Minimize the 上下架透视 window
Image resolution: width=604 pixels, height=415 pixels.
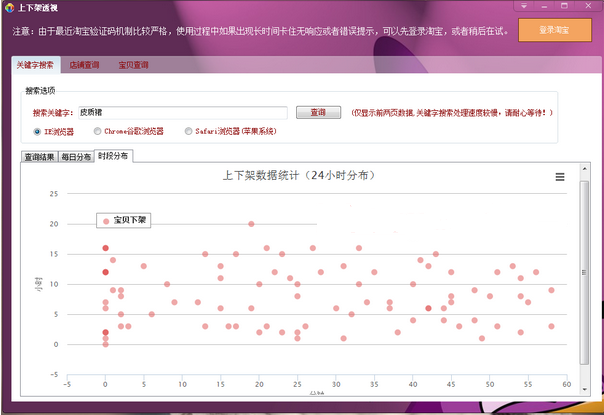(544, 6)
